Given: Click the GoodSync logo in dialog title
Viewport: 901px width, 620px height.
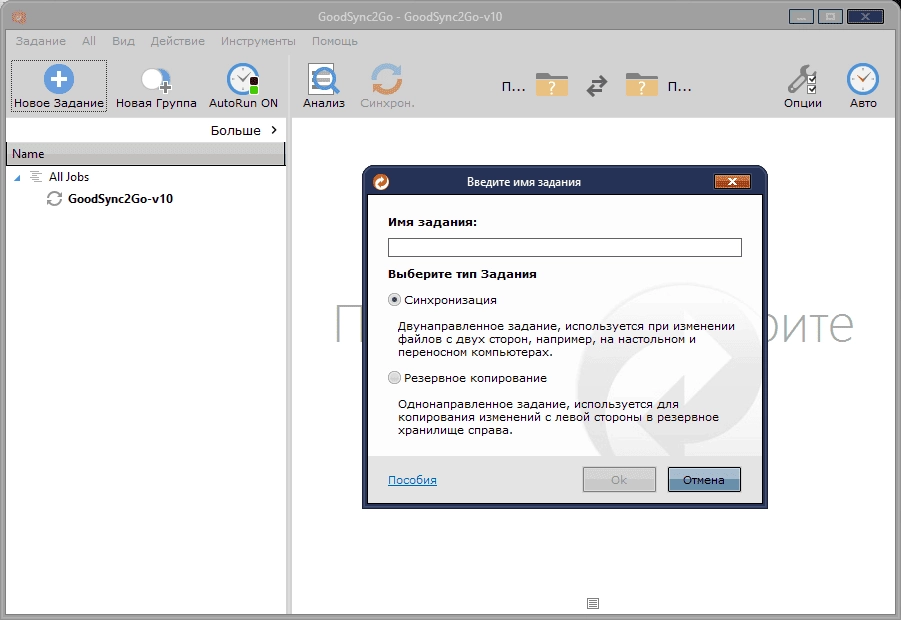Looking at the screenshot, I should pyautogui.click(x=381, y=182).
